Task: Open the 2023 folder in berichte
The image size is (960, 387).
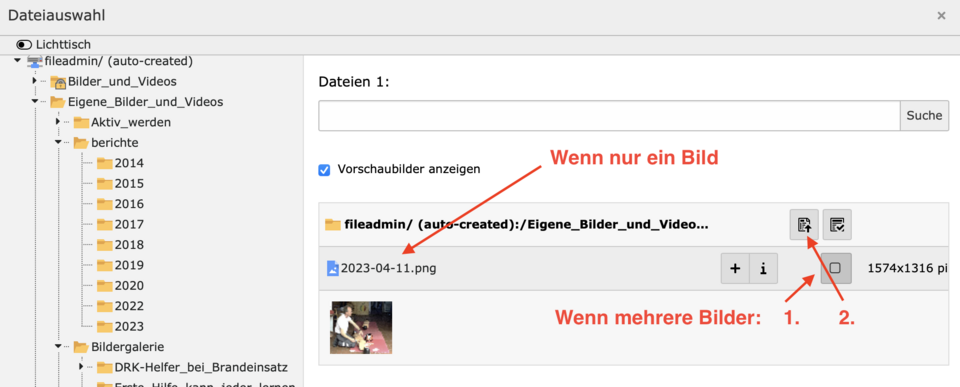Action: click(x=129, y=326)
